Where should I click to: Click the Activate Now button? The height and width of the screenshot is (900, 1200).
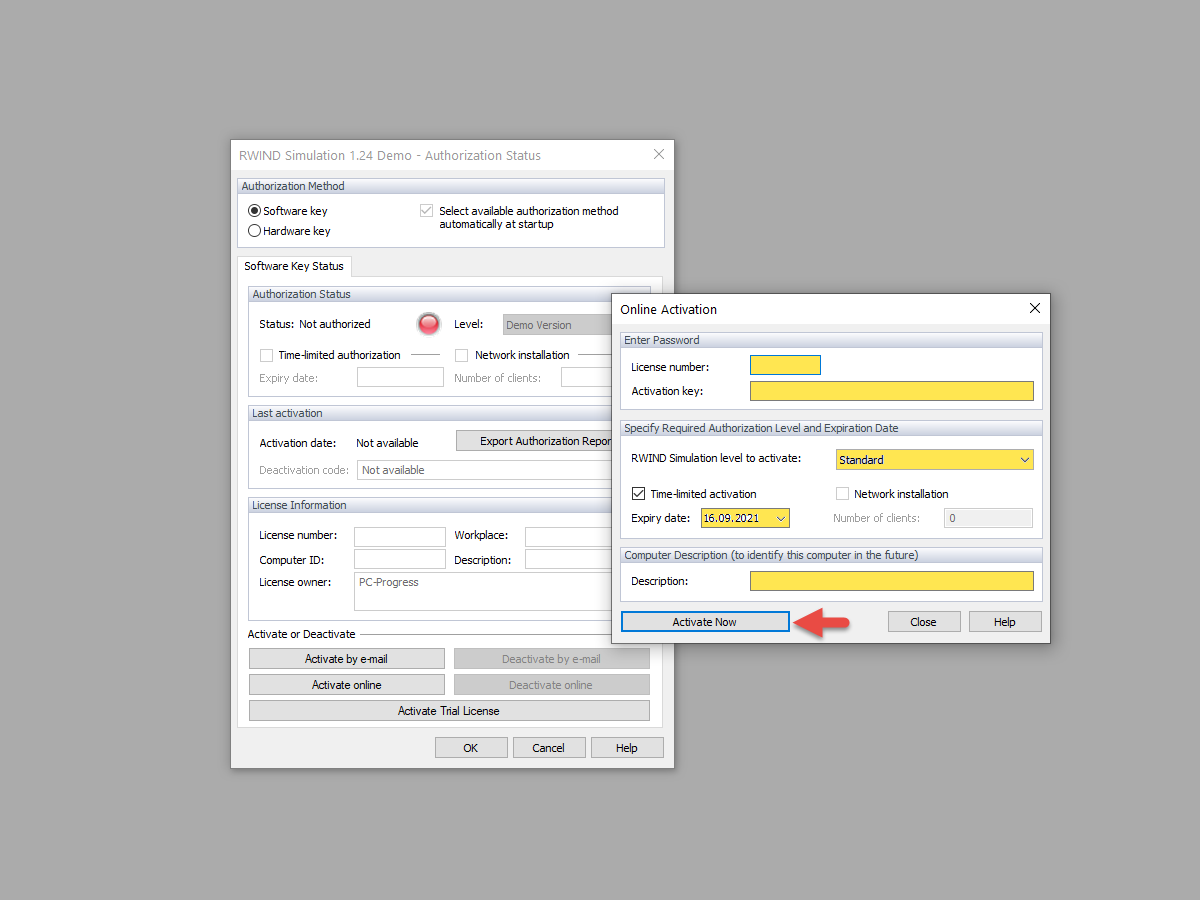tap(705, 622)
